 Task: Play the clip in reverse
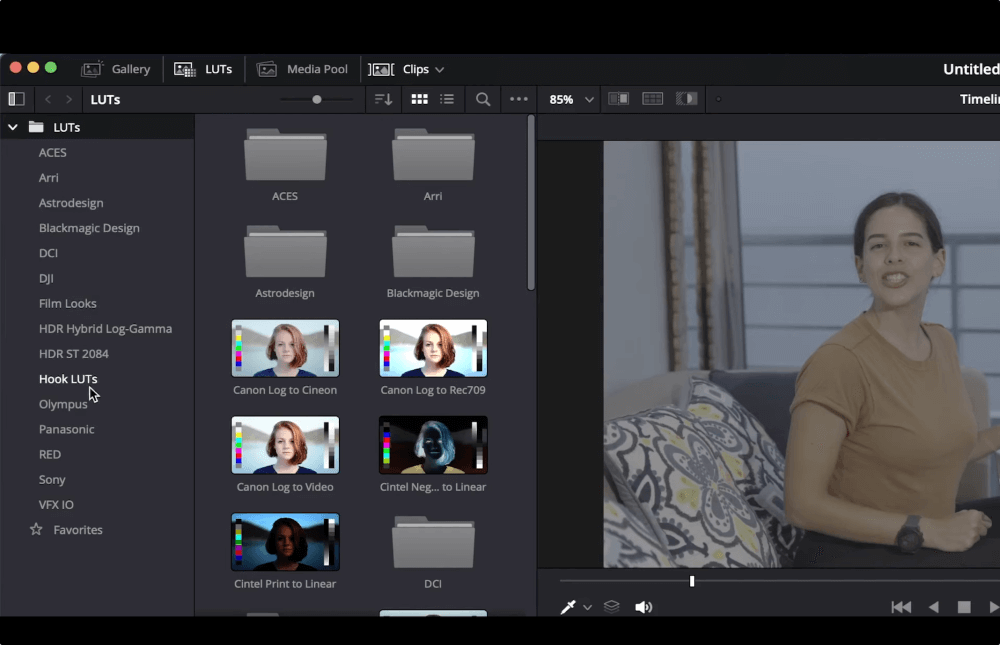pyautogui.click(x=934, y=607)
